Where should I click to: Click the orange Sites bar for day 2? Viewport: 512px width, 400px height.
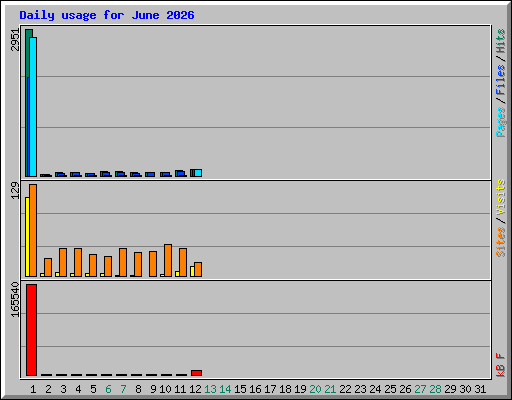[48, 267]
